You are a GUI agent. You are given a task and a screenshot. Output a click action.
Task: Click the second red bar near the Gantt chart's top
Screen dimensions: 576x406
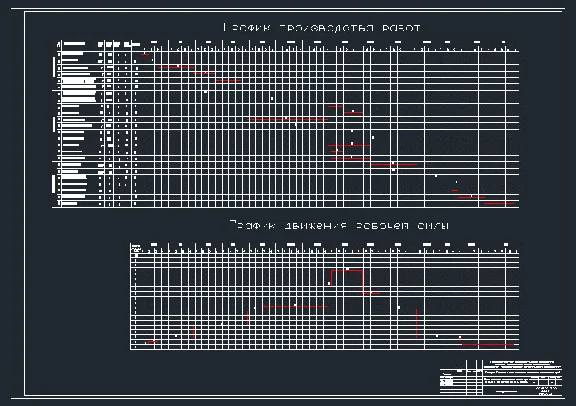click(x=176, y=67)
